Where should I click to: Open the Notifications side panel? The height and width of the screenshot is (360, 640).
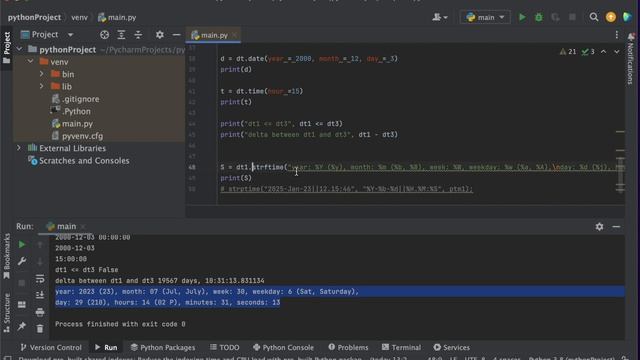631,59
